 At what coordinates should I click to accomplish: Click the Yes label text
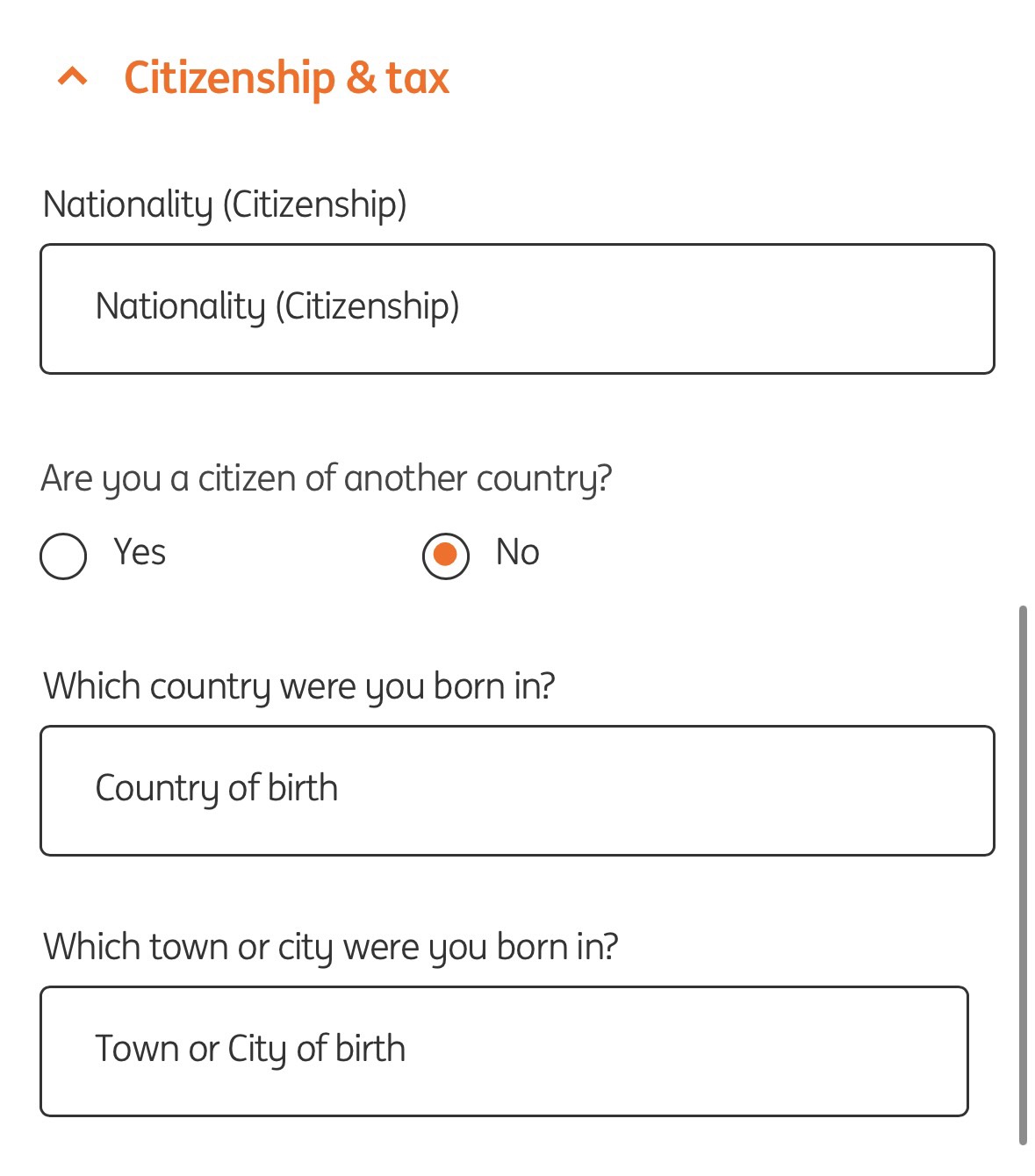140,552
